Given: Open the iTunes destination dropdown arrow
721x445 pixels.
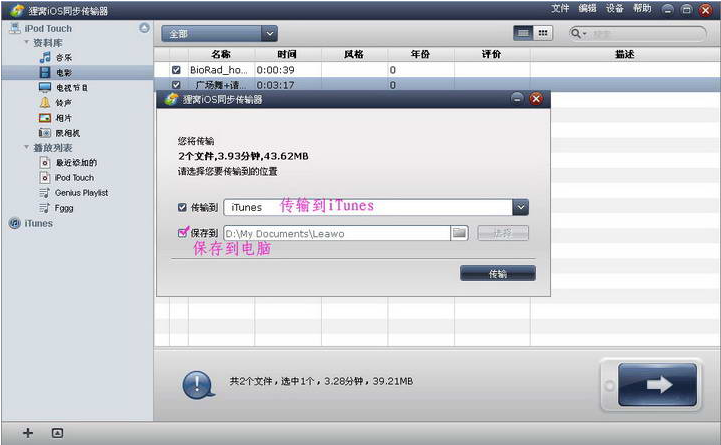Looking at the screenshot, I should pos(521,207).
